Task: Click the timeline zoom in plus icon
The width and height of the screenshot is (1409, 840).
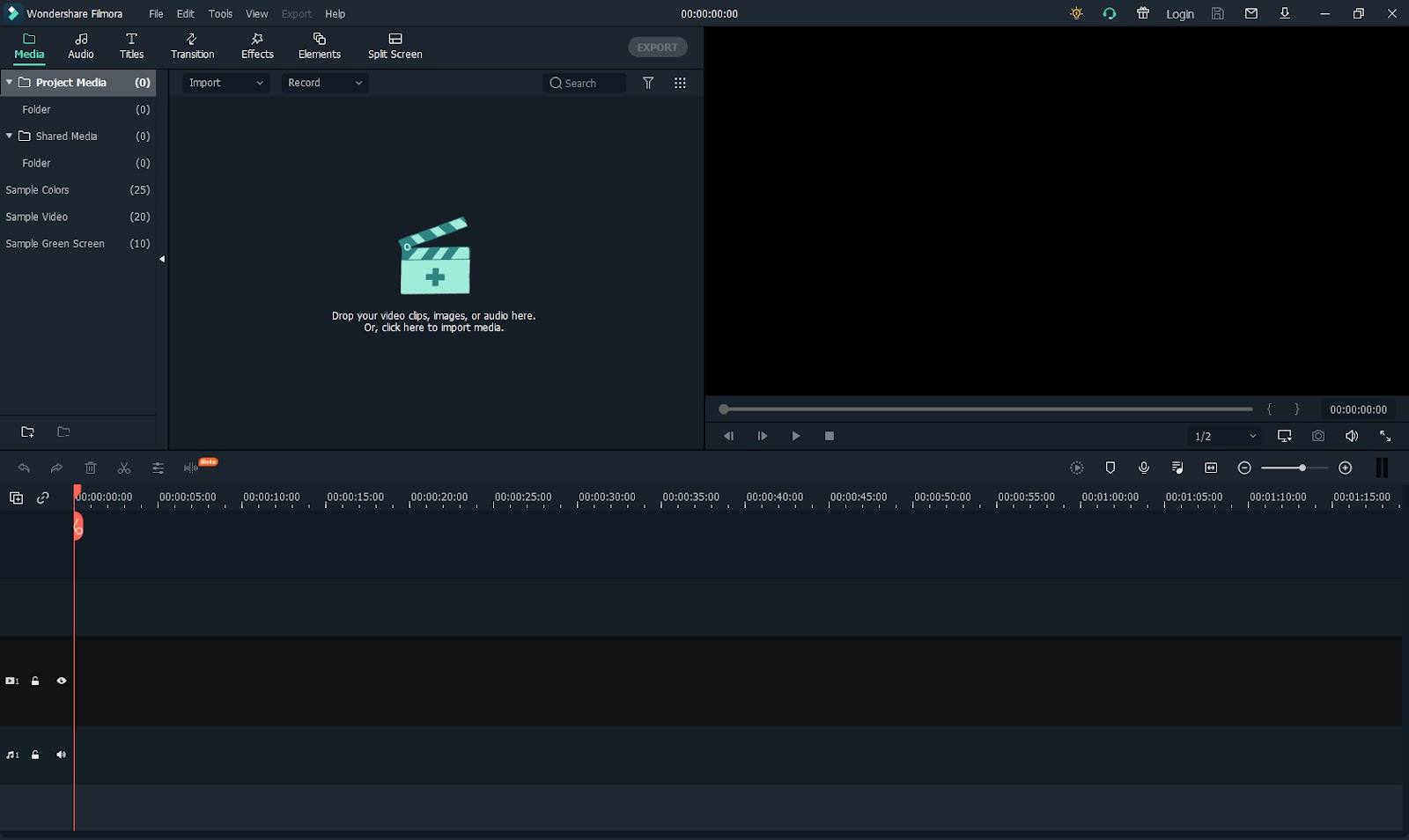Action: point(1345,468)
